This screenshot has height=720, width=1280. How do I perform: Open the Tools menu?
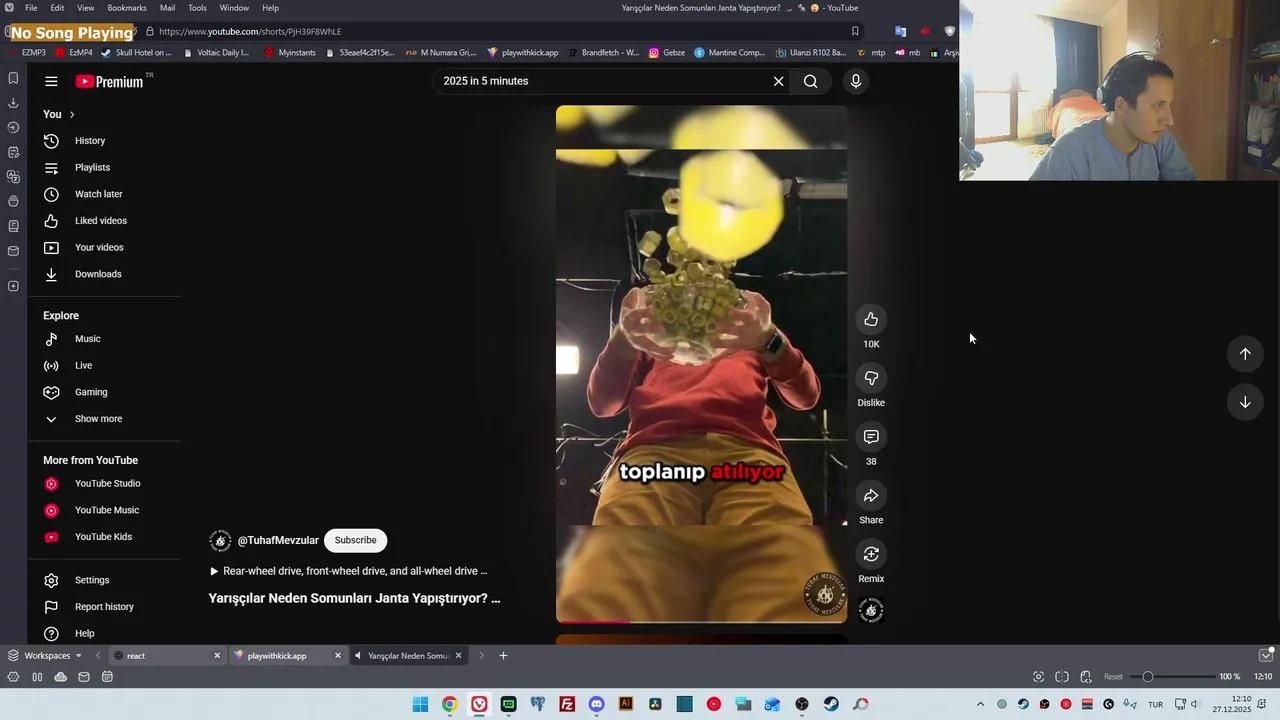click(x=198, y=8)
